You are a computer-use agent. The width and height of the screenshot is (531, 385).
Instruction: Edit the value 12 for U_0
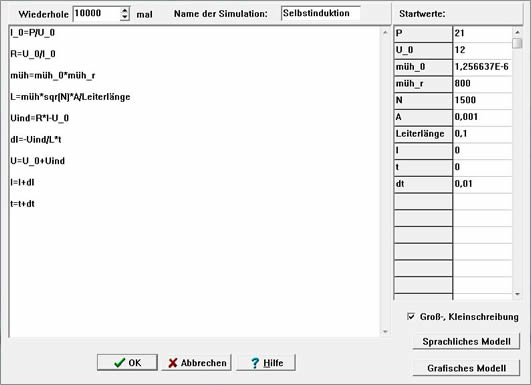click(x=483, y=50)
